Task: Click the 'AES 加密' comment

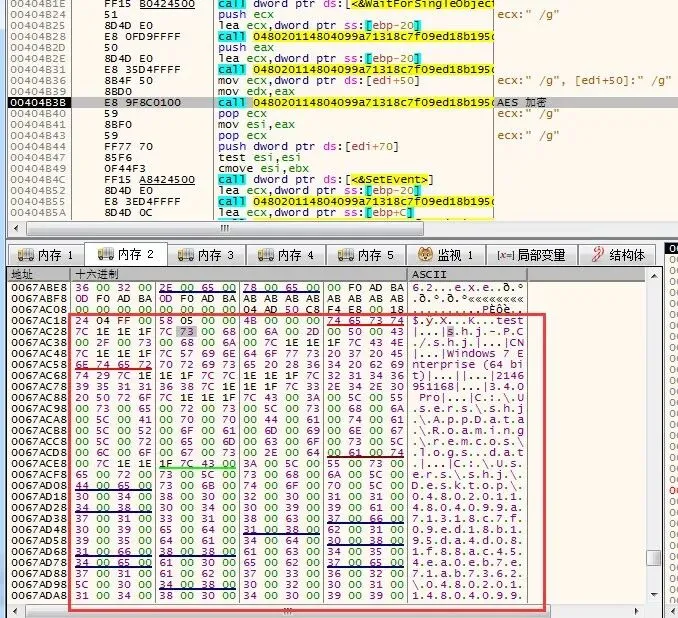Action: click(522, 102)
